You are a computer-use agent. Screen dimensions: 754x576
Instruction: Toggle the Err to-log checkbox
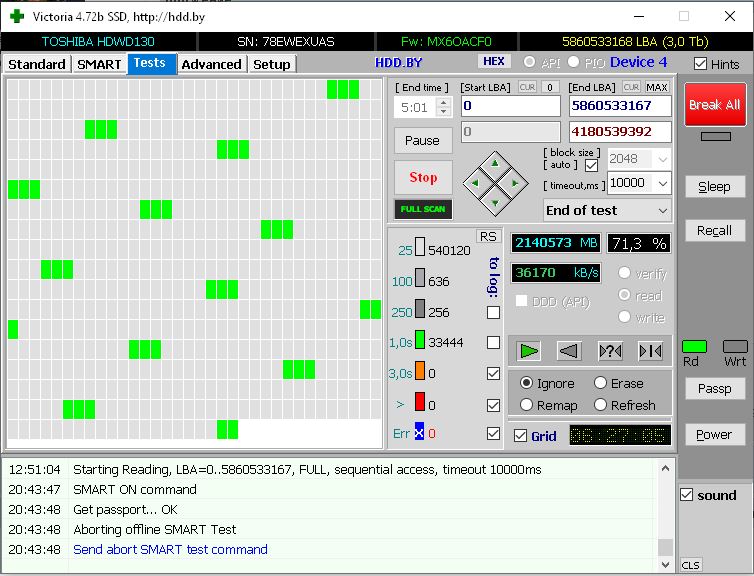click(x=493, y=433)
